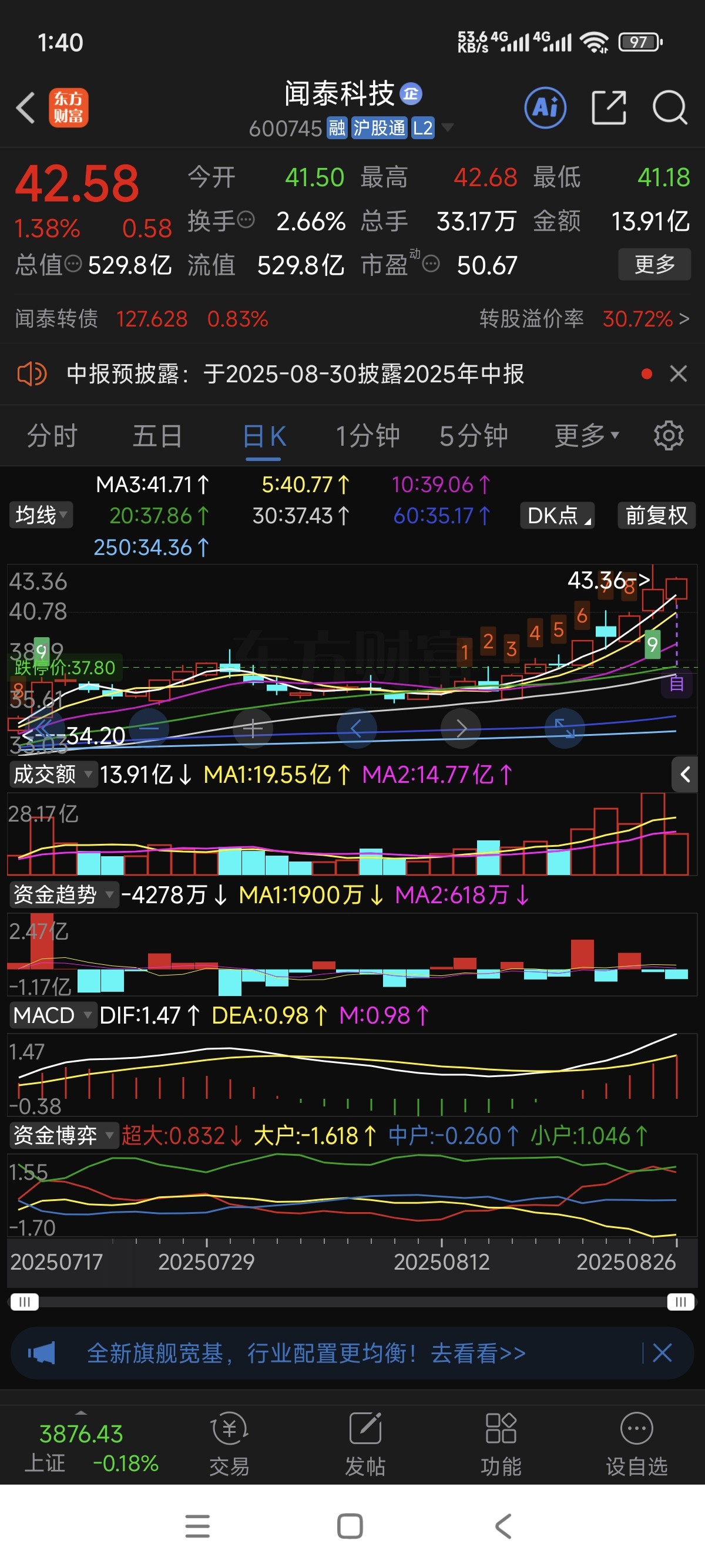Grab left handle of date range slider
The image size is (705, 1568).
point(24,1302)
